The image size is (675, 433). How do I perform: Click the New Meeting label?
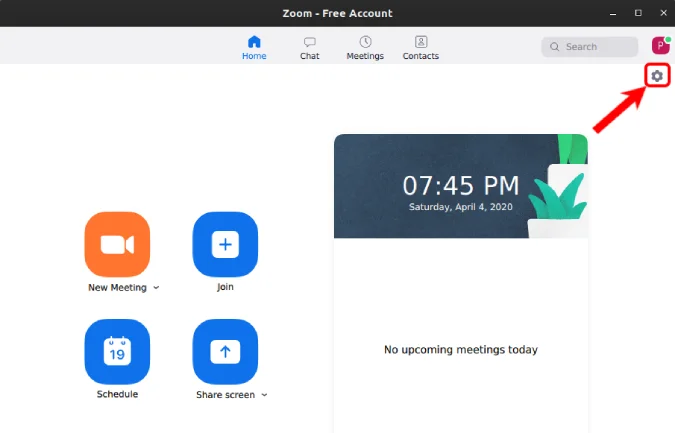coord(117,288)
